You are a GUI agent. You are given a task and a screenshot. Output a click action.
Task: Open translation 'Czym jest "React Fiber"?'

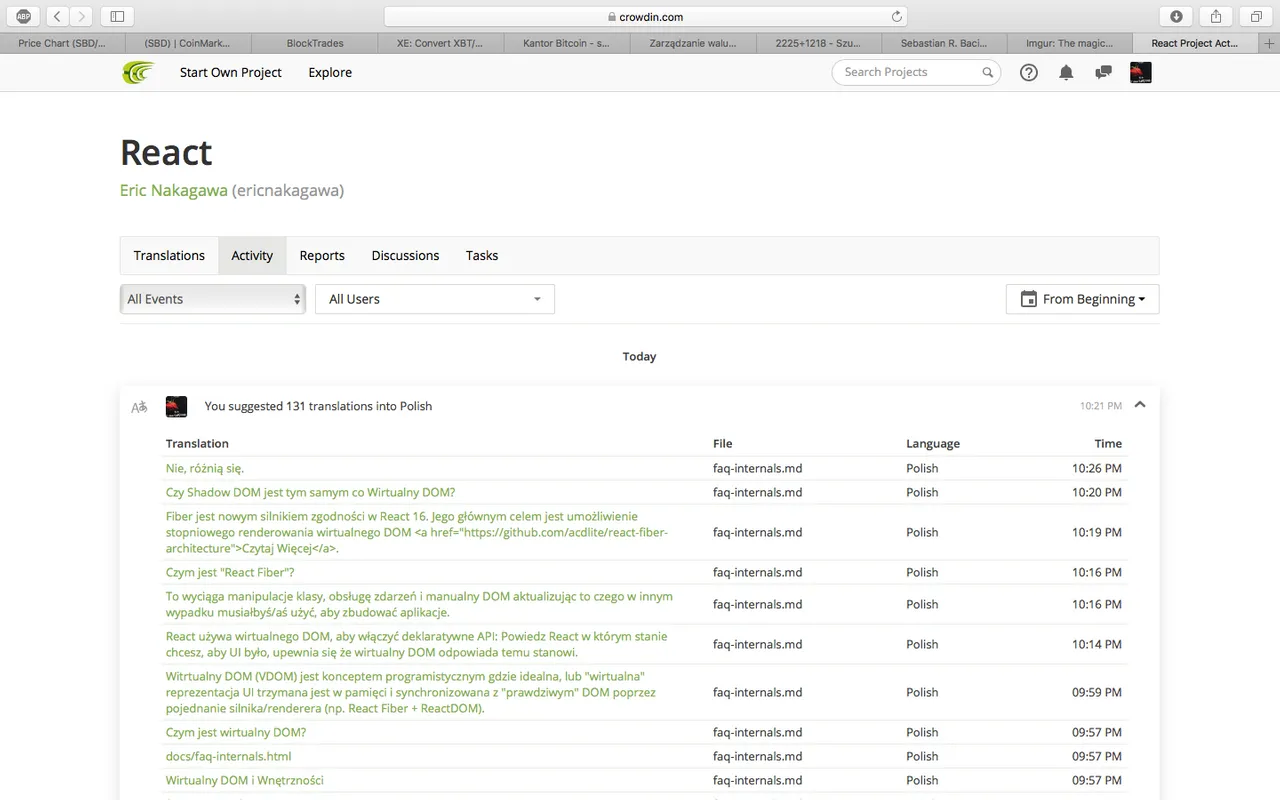click(x=230, y=572)
